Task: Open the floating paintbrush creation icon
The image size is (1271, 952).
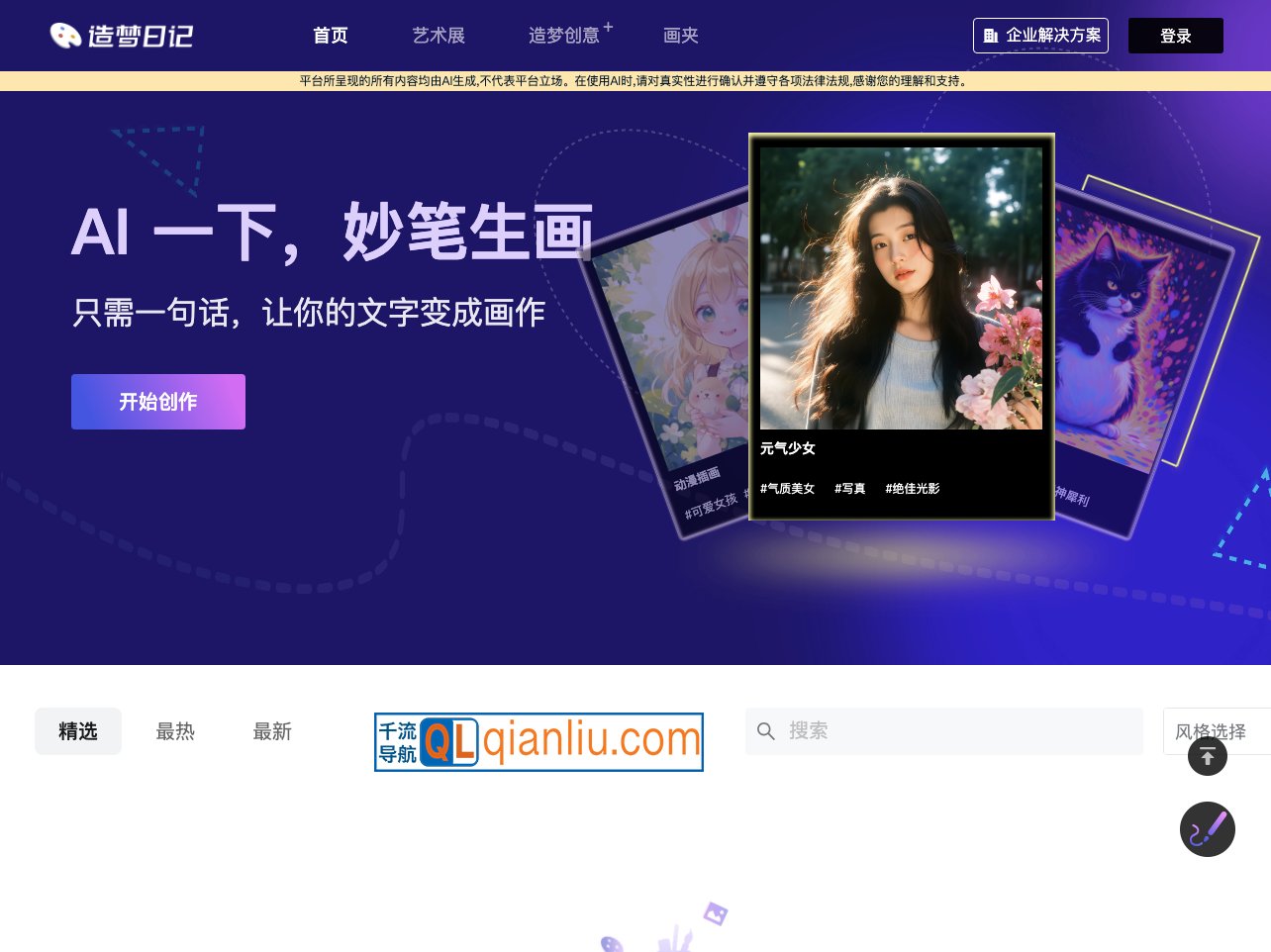Action: point(1208,829)
